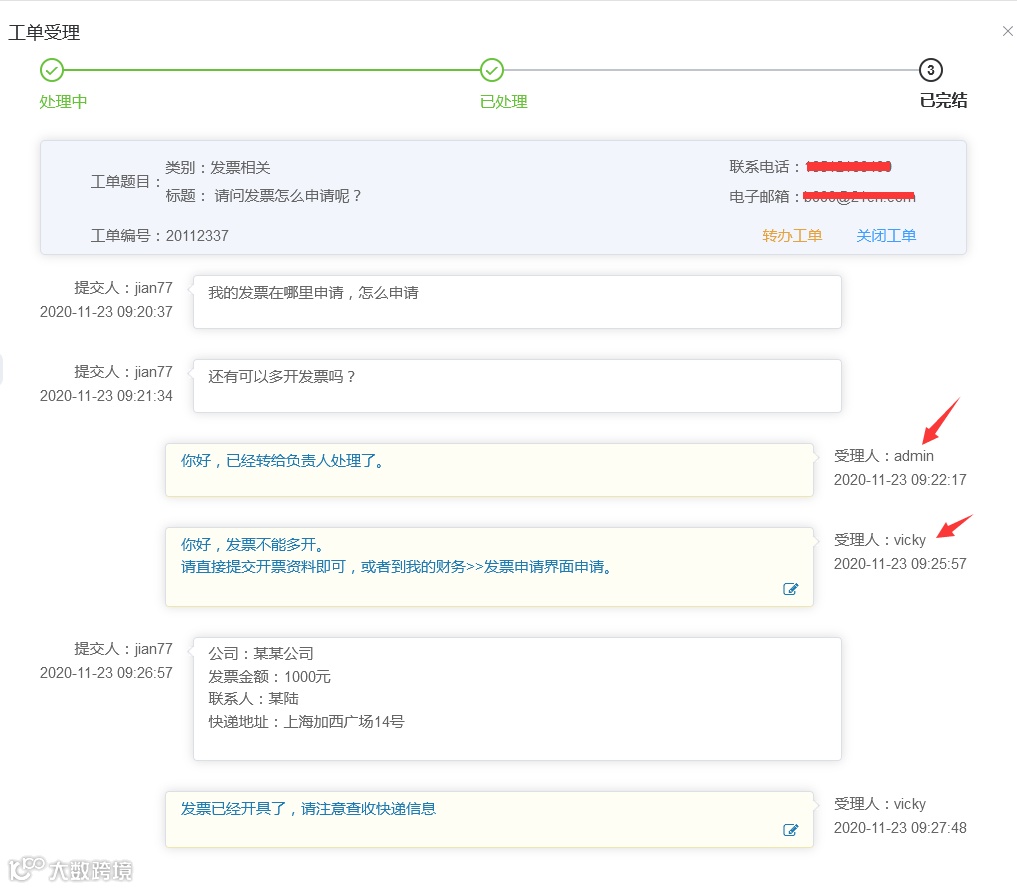Click 公司：某某公司 line
This screenshot has width=1017, height=889.
[261, 654]
